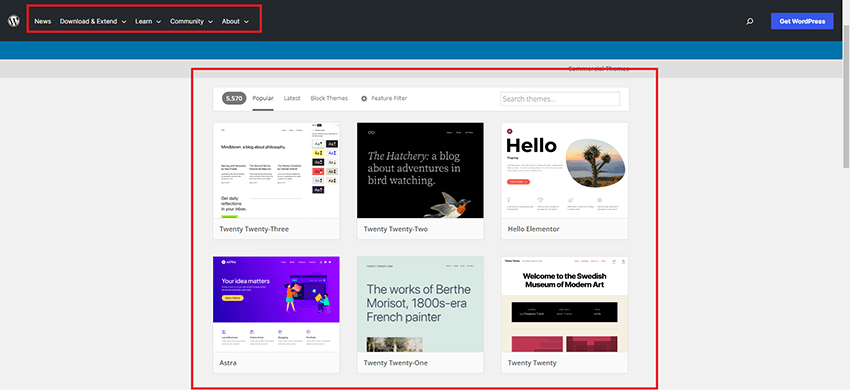Open the Twenty Twenty-One theme thumbnail
The width and height of the screenshot is (850, 390).
pyautogui.click(x=420, y=304)
